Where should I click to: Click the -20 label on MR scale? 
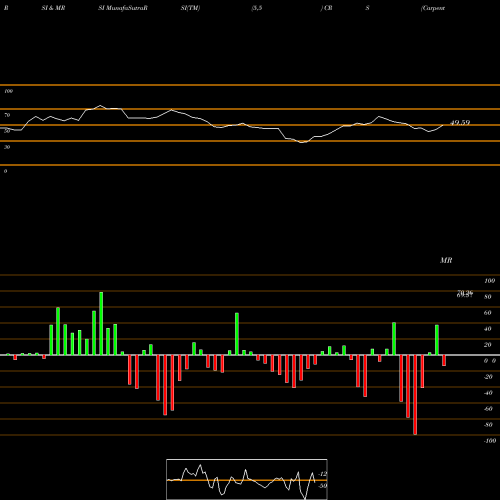488,377
